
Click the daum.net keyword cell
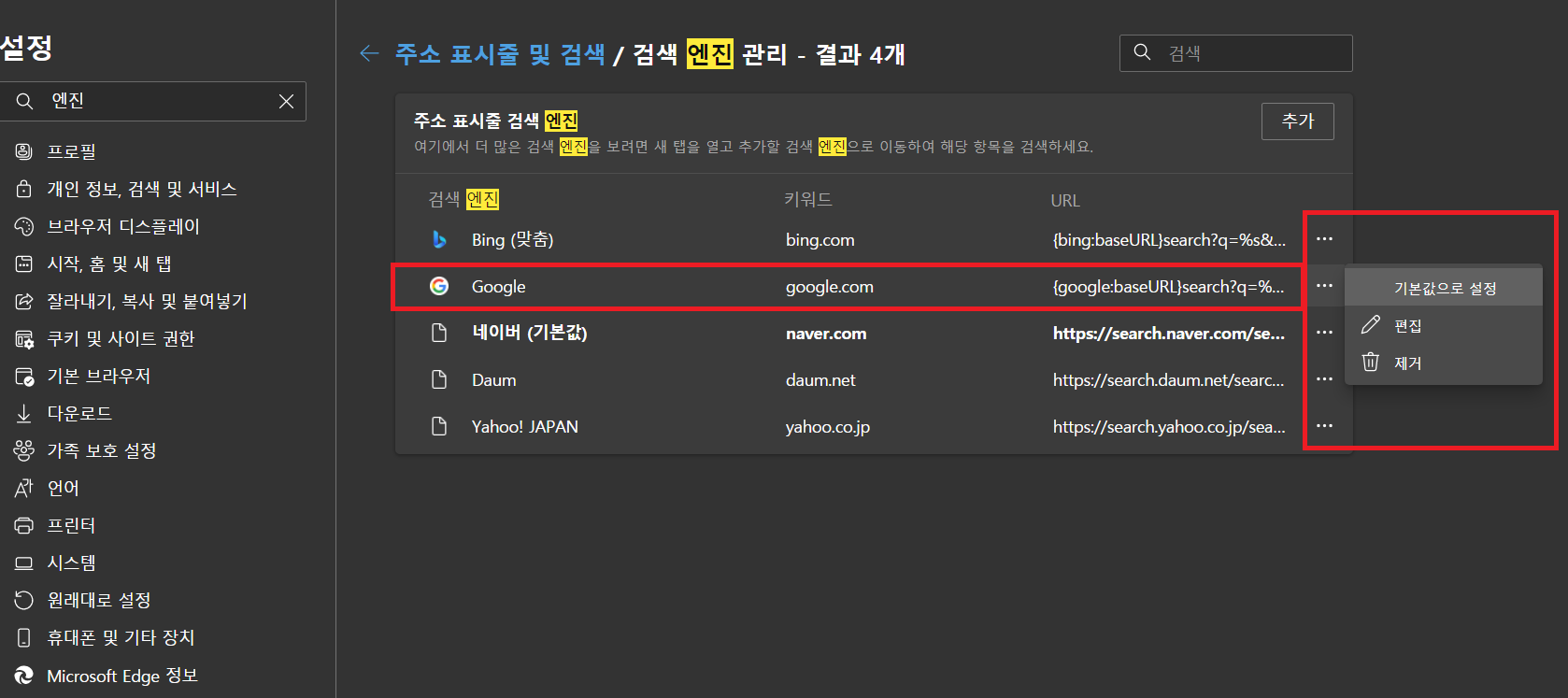click(x=820, y=380)
